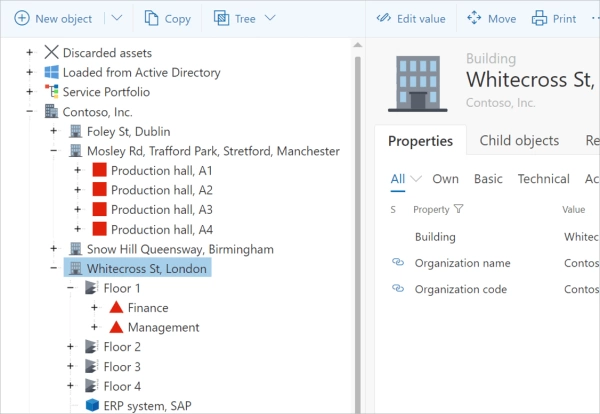Click red square icon of Production hall, A3

click(99, 209)
